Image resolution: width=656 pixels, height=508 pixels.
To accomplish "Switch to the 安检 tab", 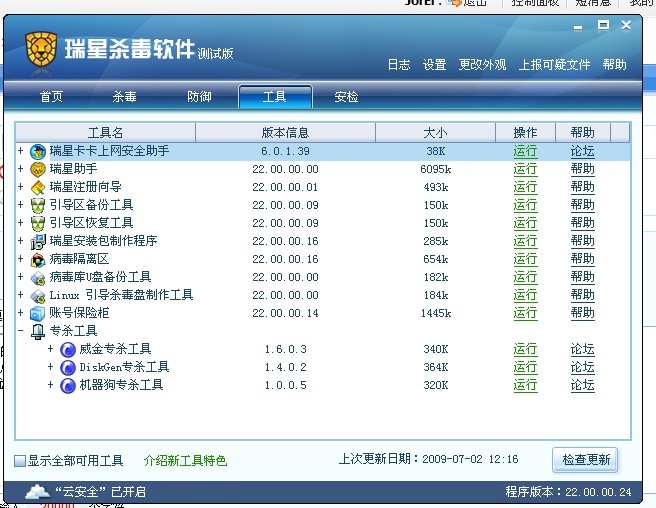I will tap(346, 97).
